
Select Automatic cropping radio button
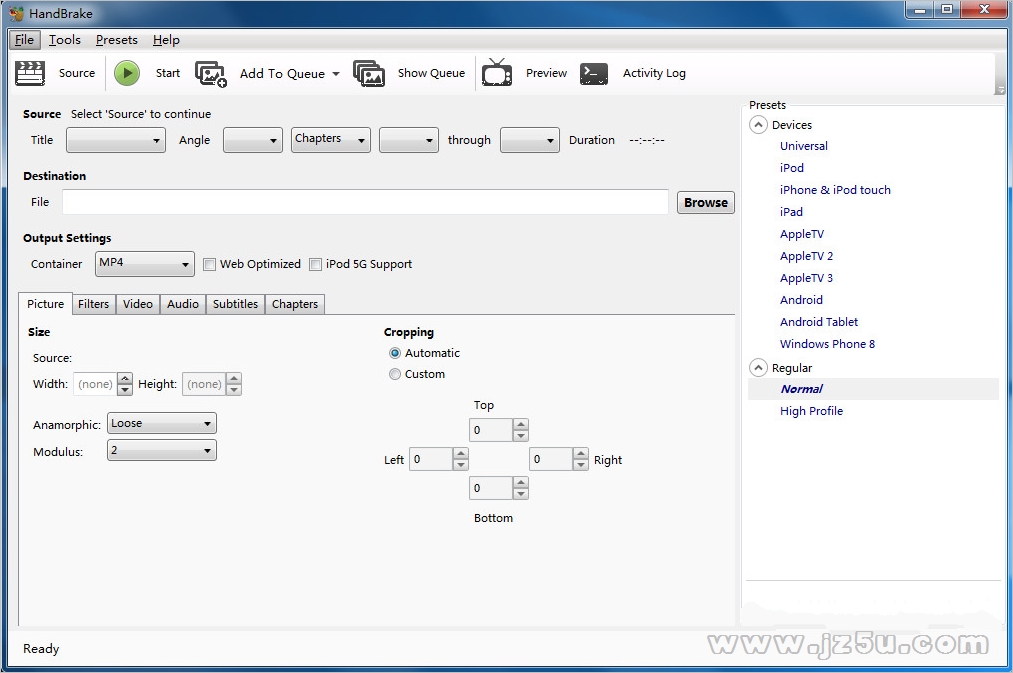click(x=395, y=353)
